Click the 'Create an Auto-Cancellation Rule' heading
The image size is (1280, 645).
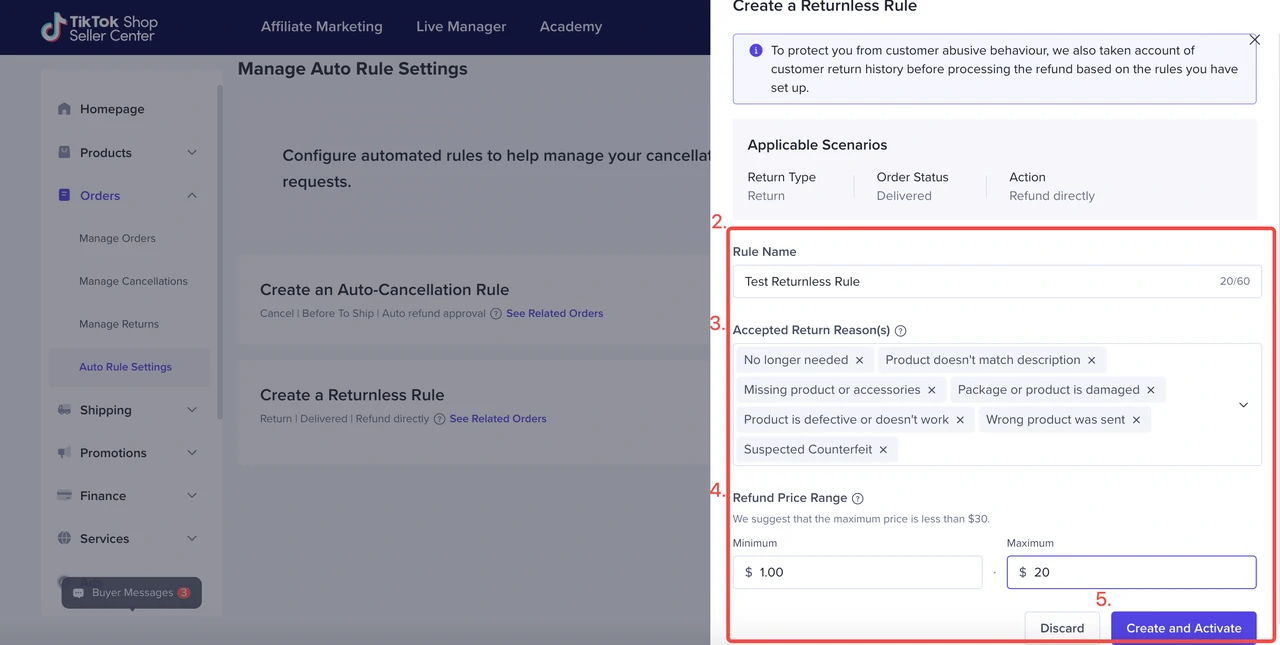(384, 290)
